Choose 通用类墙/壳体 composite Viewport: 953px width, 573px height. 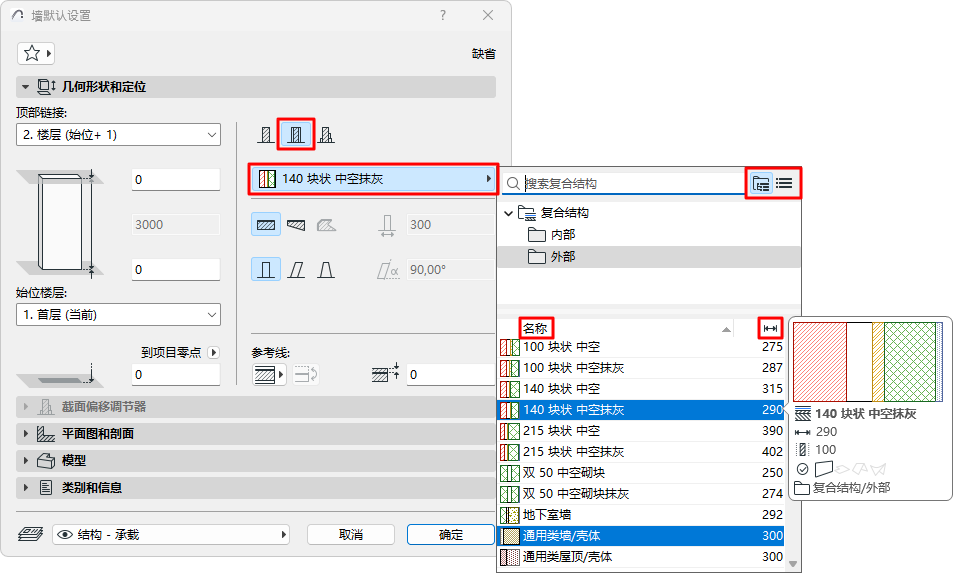click(641, 535)
